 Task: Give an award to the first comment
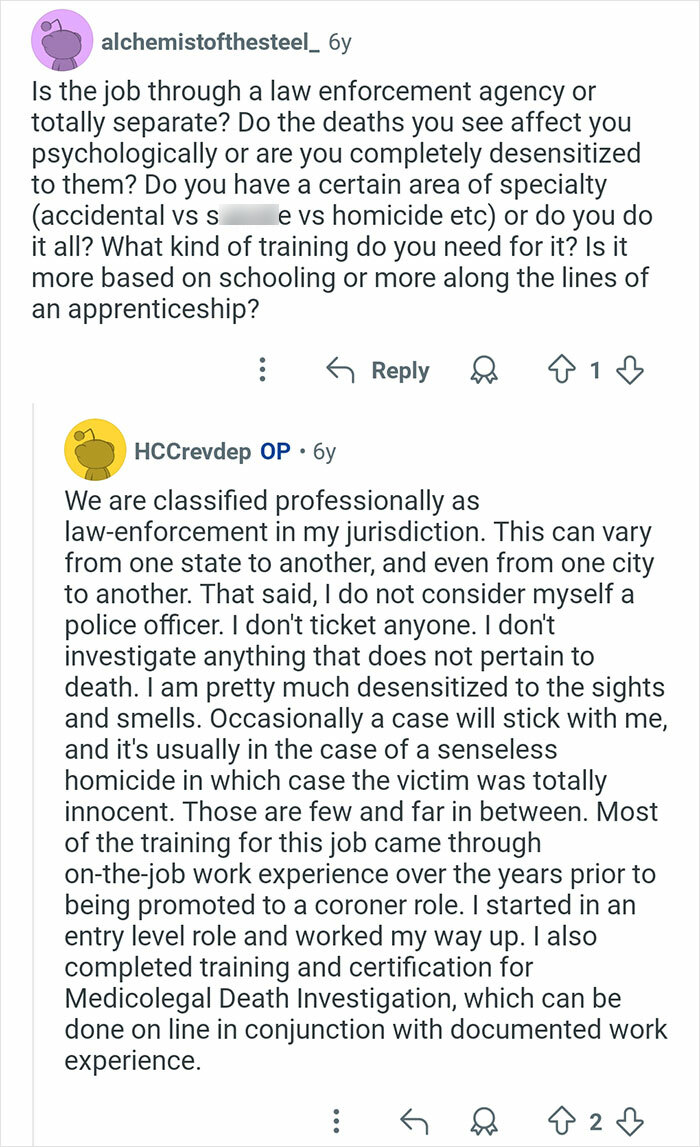click(x=484, y=370)
